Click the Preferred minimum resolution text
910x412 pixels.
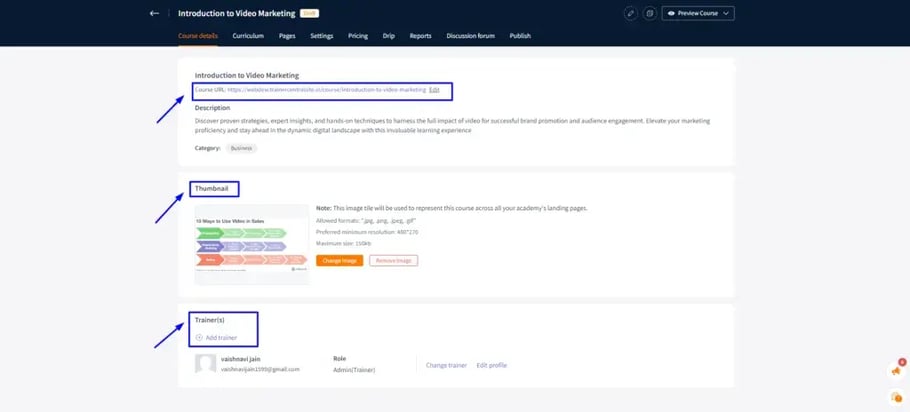pos(367,232)
